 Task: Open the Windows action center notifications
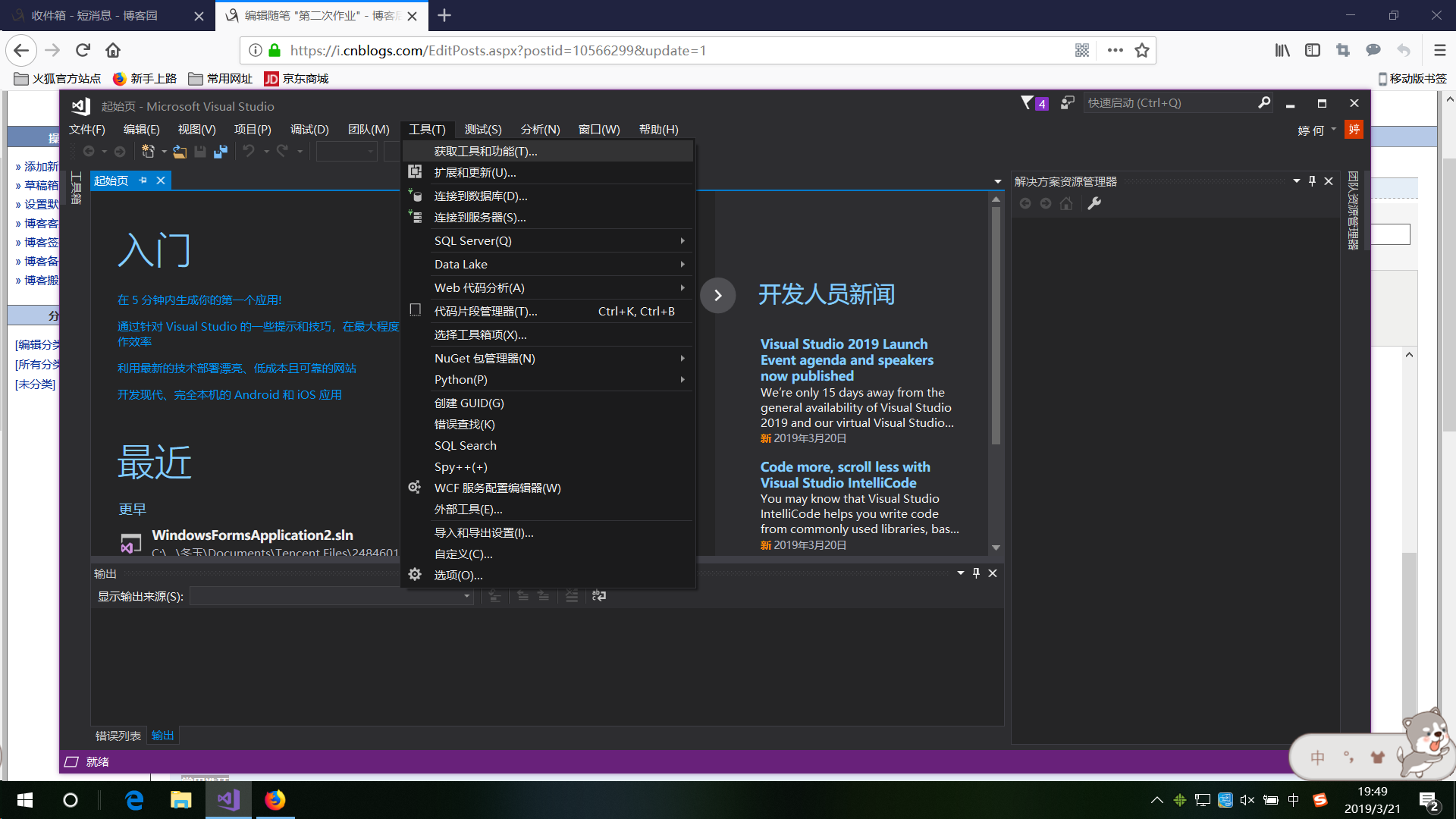pyautogui.click(x=1429, y=800)
